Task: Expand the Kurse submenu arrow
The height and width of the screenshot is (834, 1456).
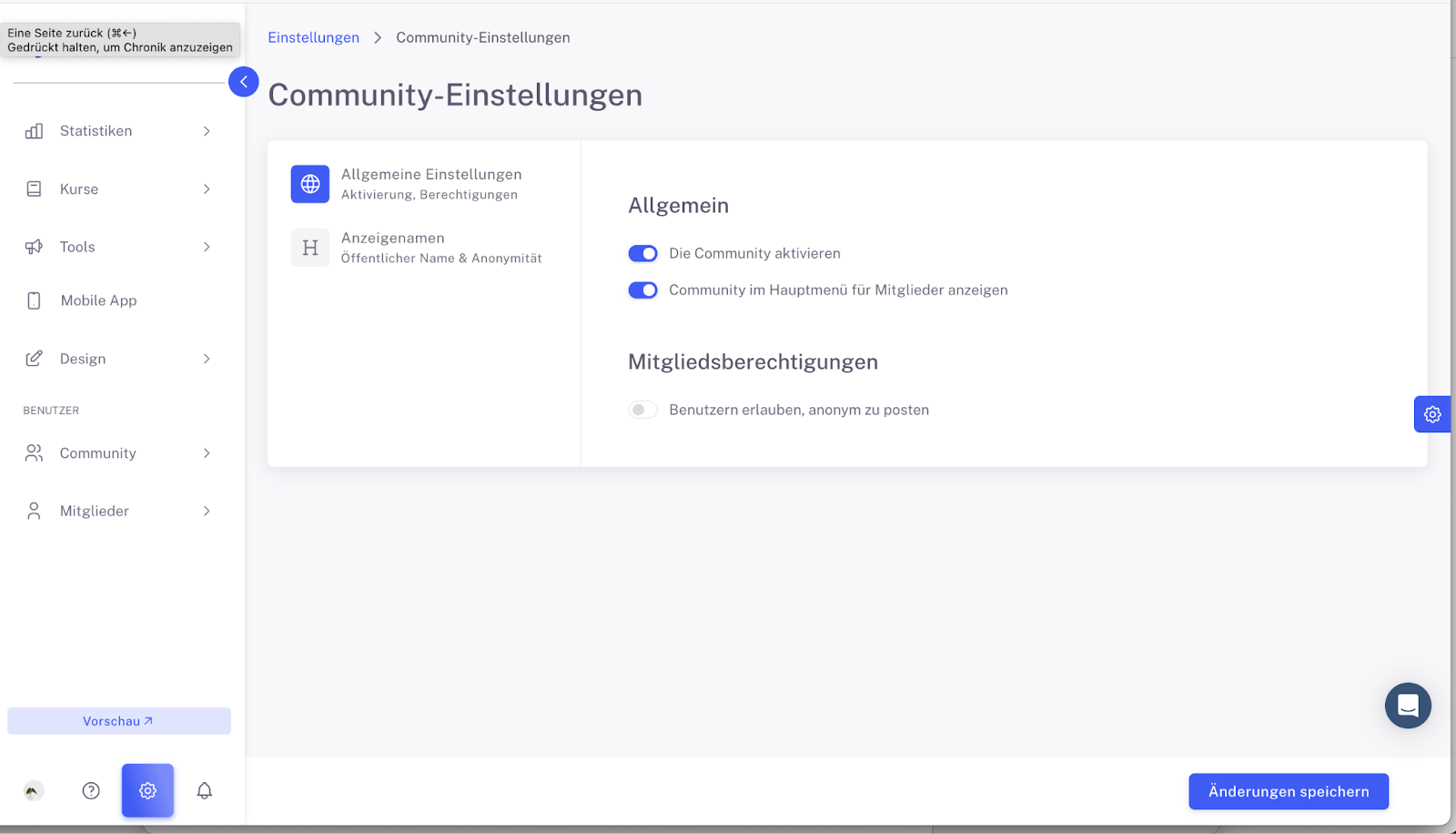Action: [207, 189]
